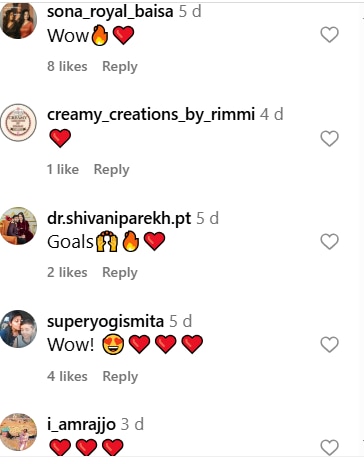
Task: Like superyogismita's Wow comment heart
Action: pos(329,344)
